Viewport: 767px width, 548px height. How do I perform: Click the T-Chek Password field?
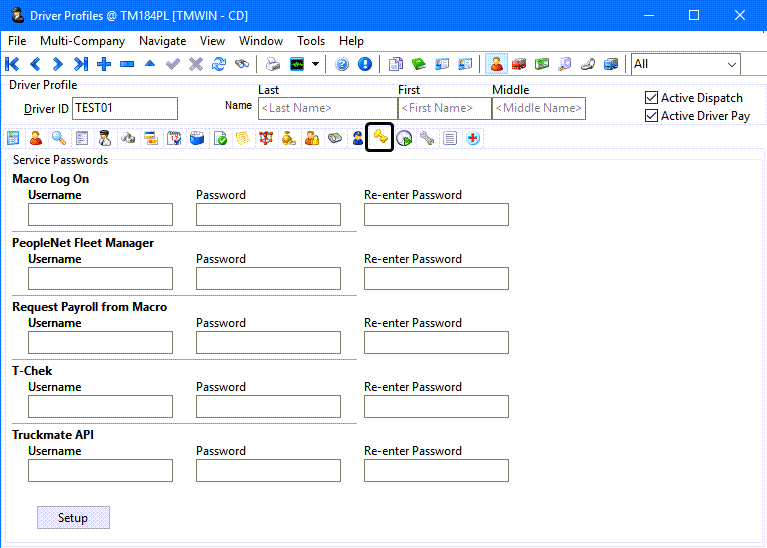[268, 406]
